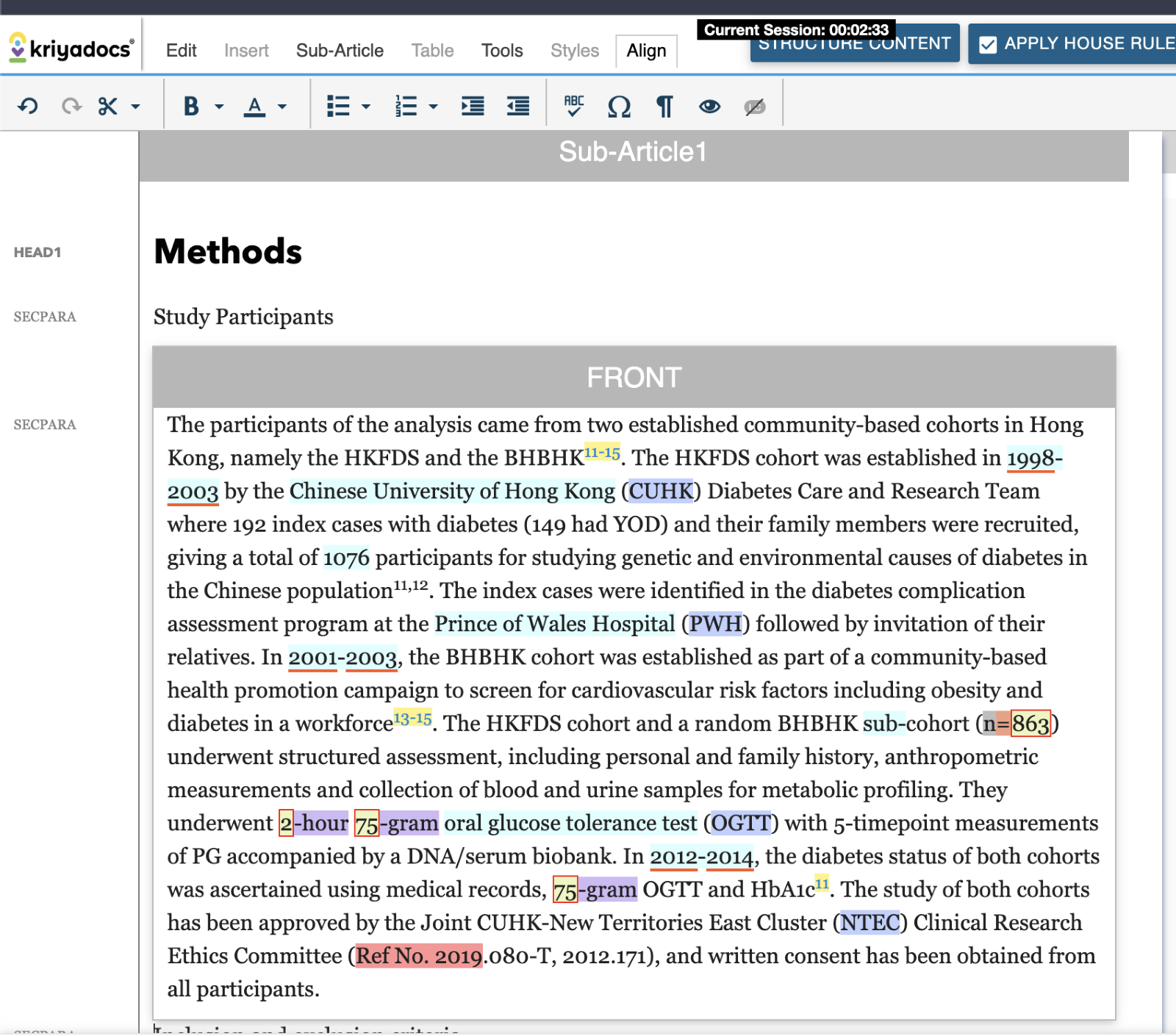Image resolution: width=1176 pixels, height=1036 pixels.
Task: Select the Align tab
Action: (646, 51)
